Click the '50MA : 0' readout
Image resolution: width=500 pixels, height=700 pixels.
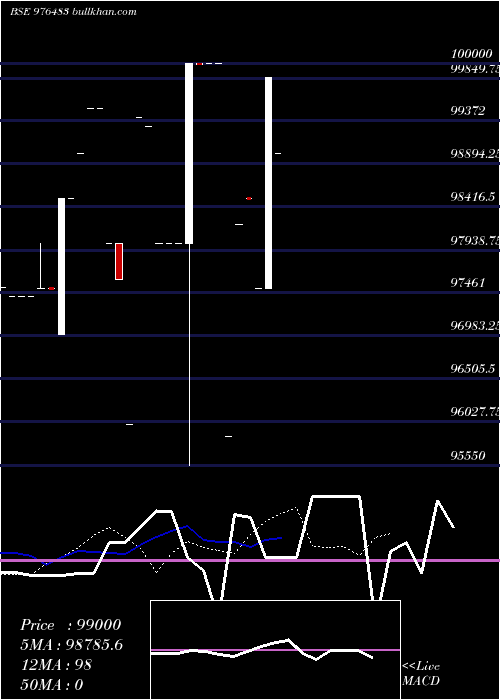tap(52, 684)
